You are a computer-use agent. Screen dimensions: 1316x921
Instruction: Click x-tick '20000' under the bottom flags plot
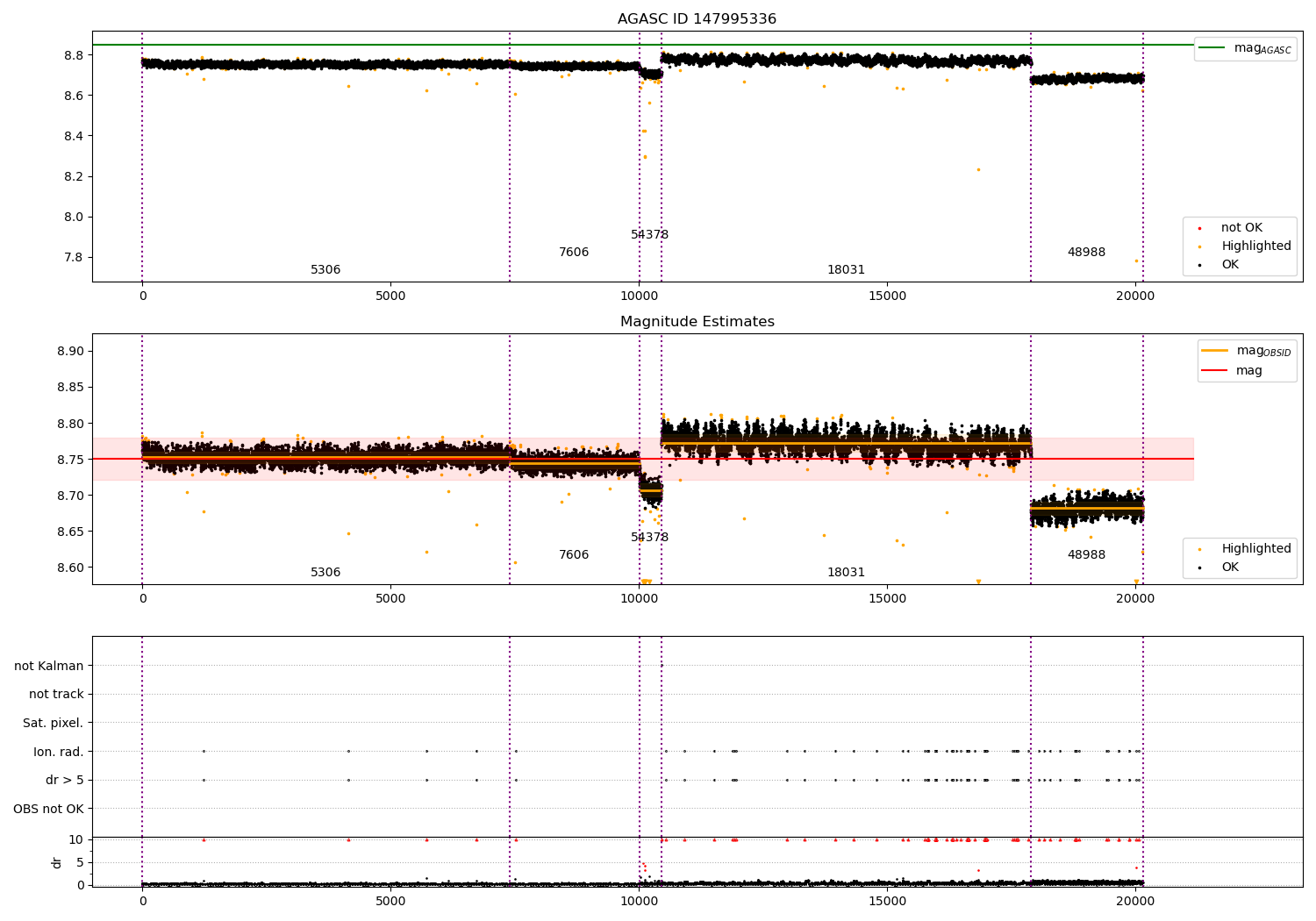1135,902
